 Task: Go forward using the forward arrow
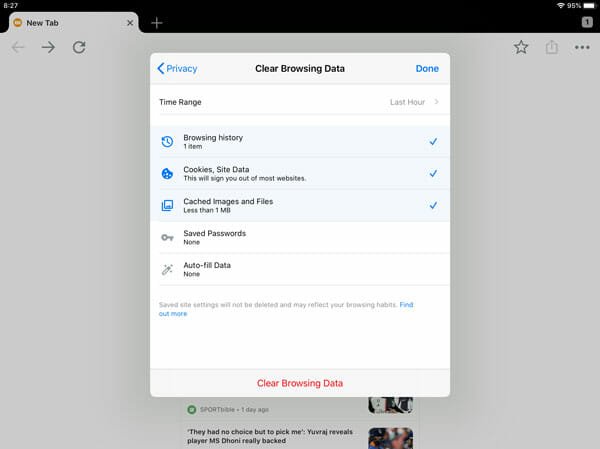coord(48,47)
